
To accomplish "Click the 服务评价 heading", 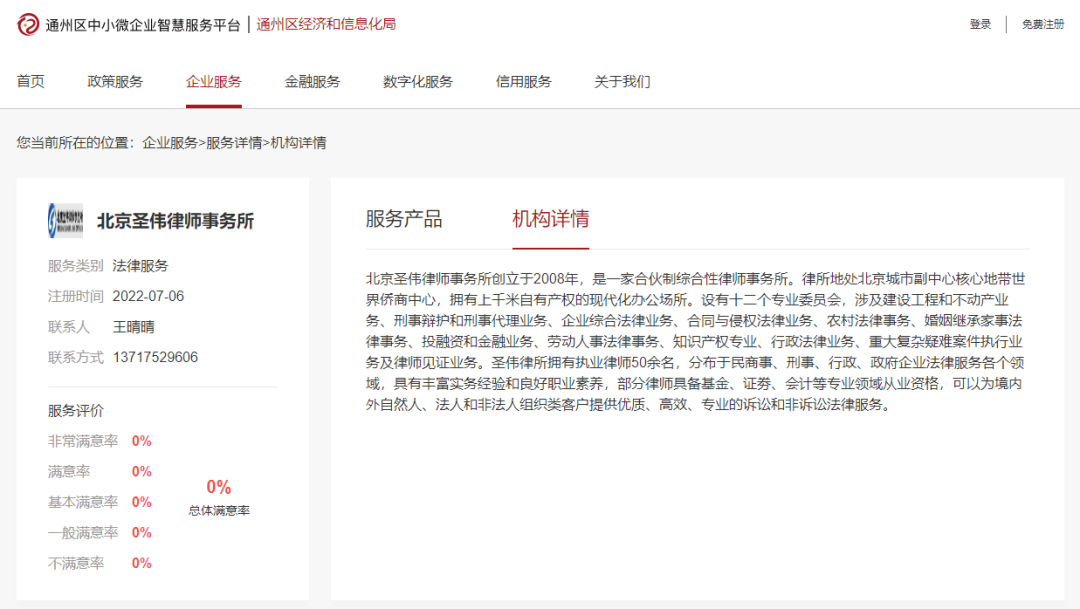I will coord(76,411).
